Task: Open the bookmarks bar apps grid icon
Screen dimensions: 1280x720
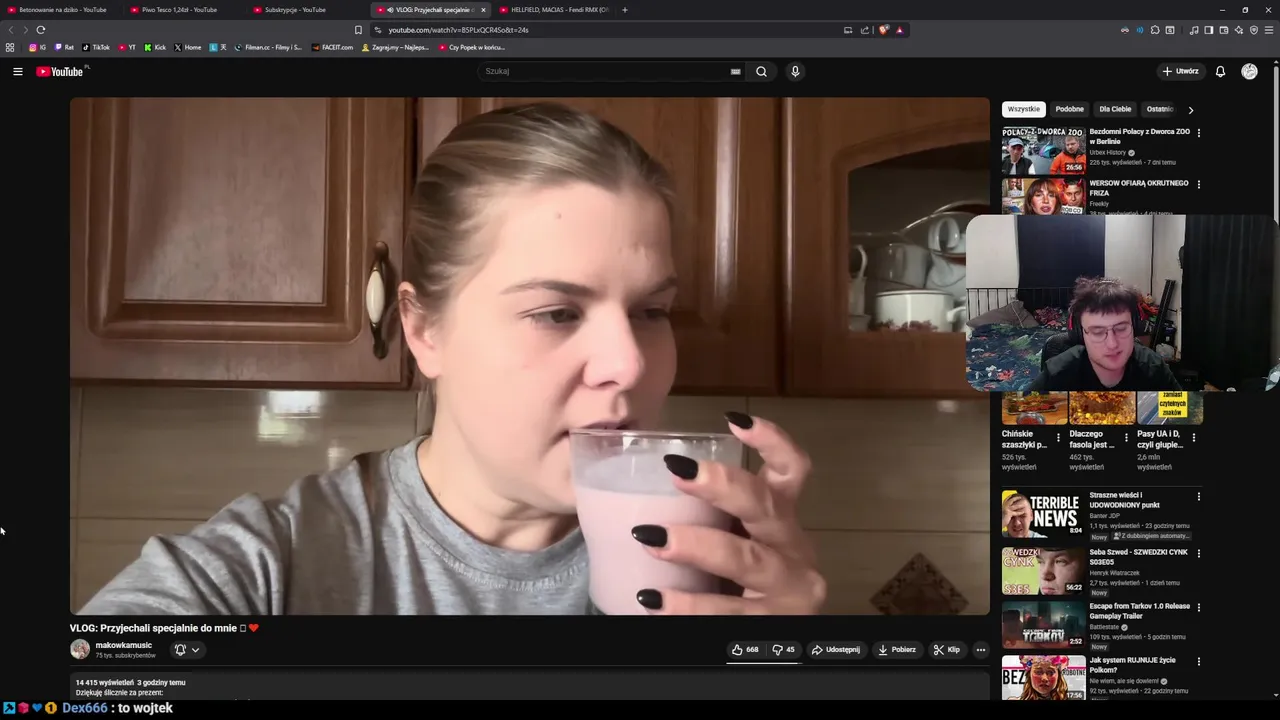Action: 10,47
